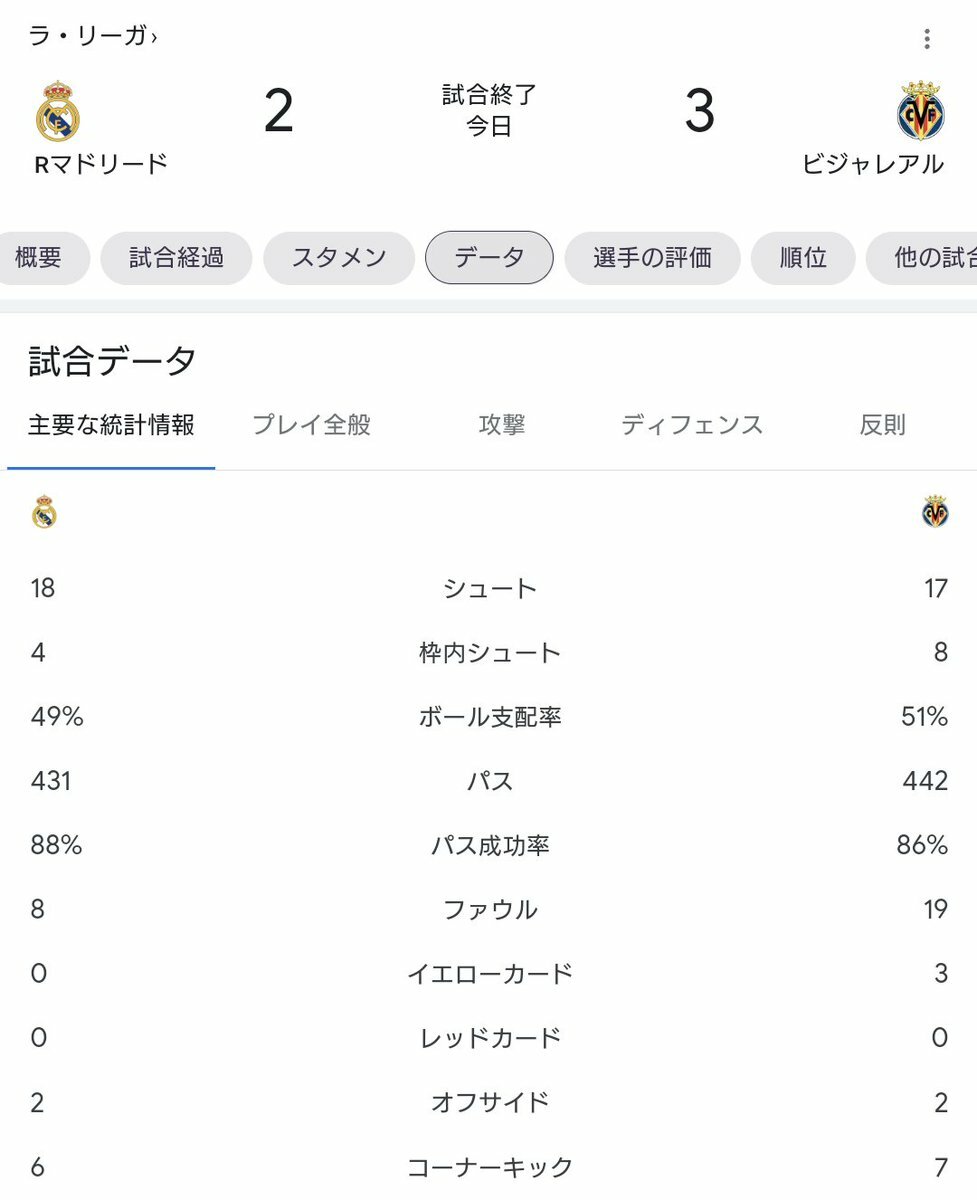Select the データ chip

click(x=489, y=258)
